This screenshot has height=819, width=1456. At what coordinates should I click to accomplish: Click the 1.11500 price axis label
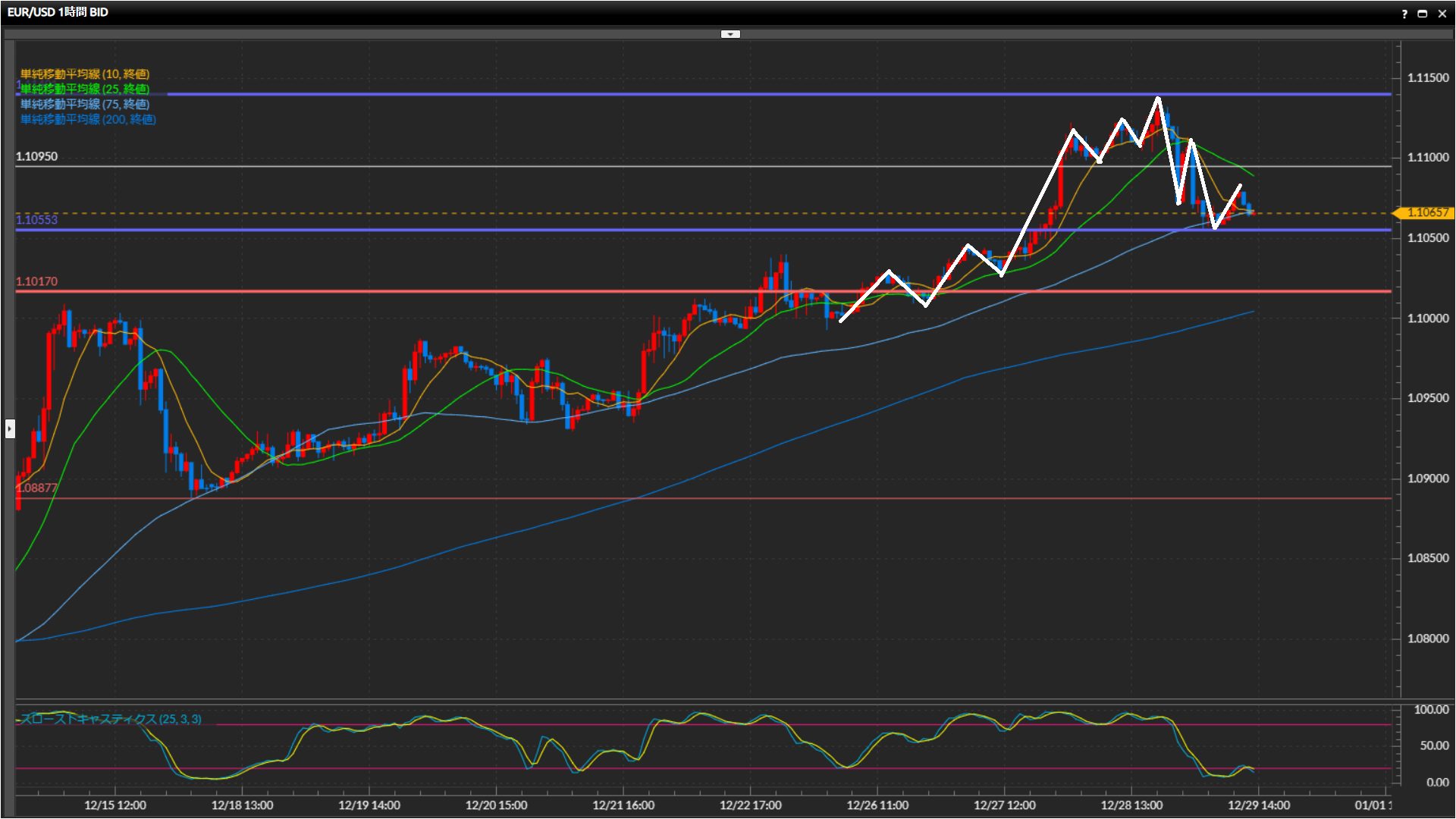[1427, 78]
